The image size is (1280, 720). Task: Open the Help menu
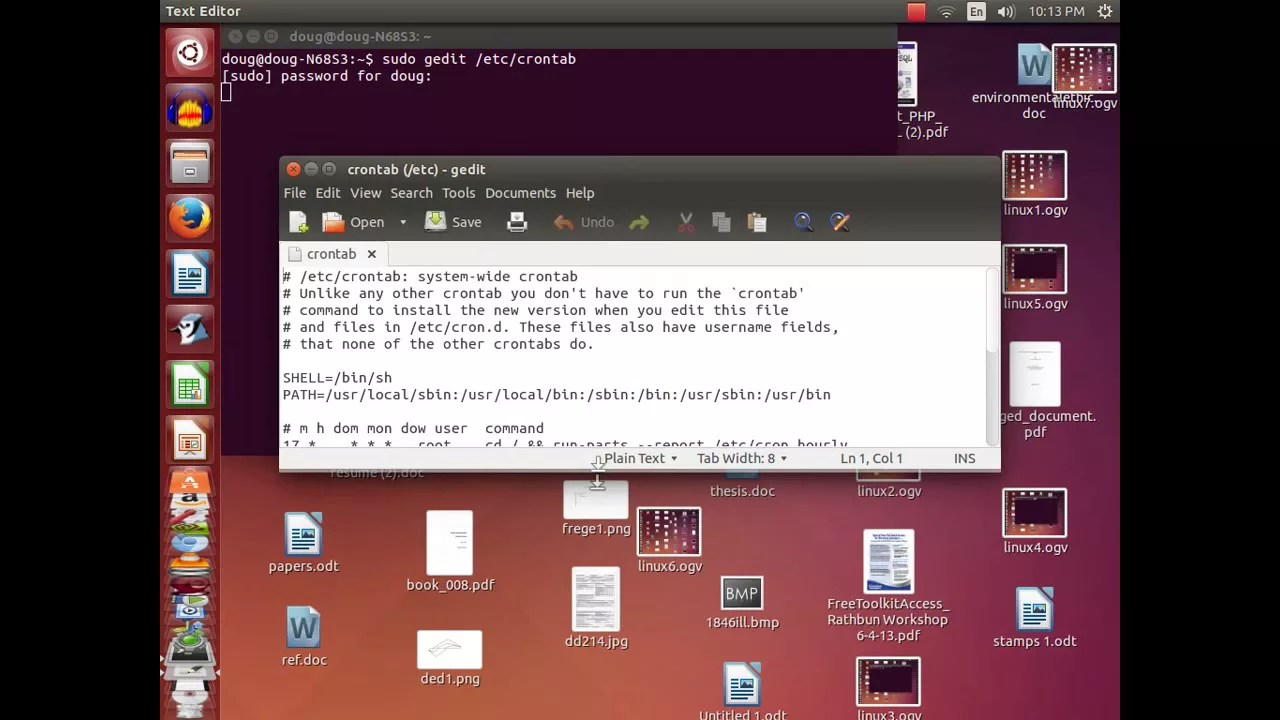coord(580,193)
